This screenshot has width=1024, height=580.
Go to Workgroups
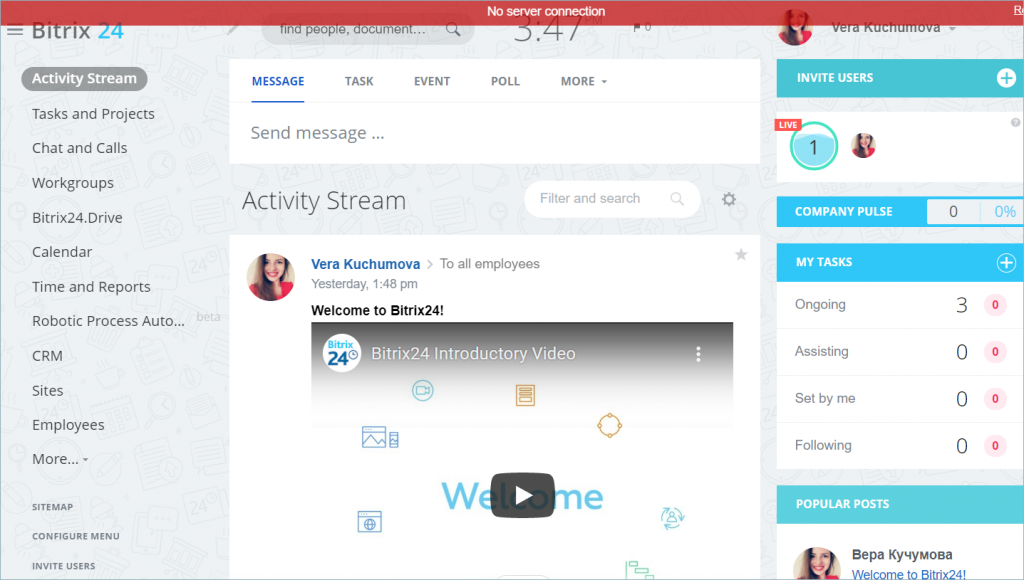72,184
